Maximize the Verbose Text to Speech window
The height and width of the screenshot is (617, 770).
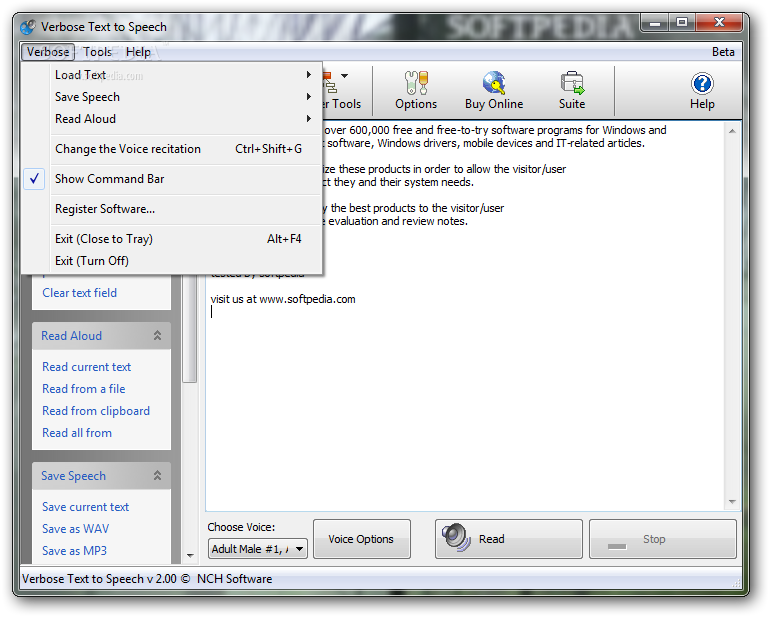tap(682, 23)
